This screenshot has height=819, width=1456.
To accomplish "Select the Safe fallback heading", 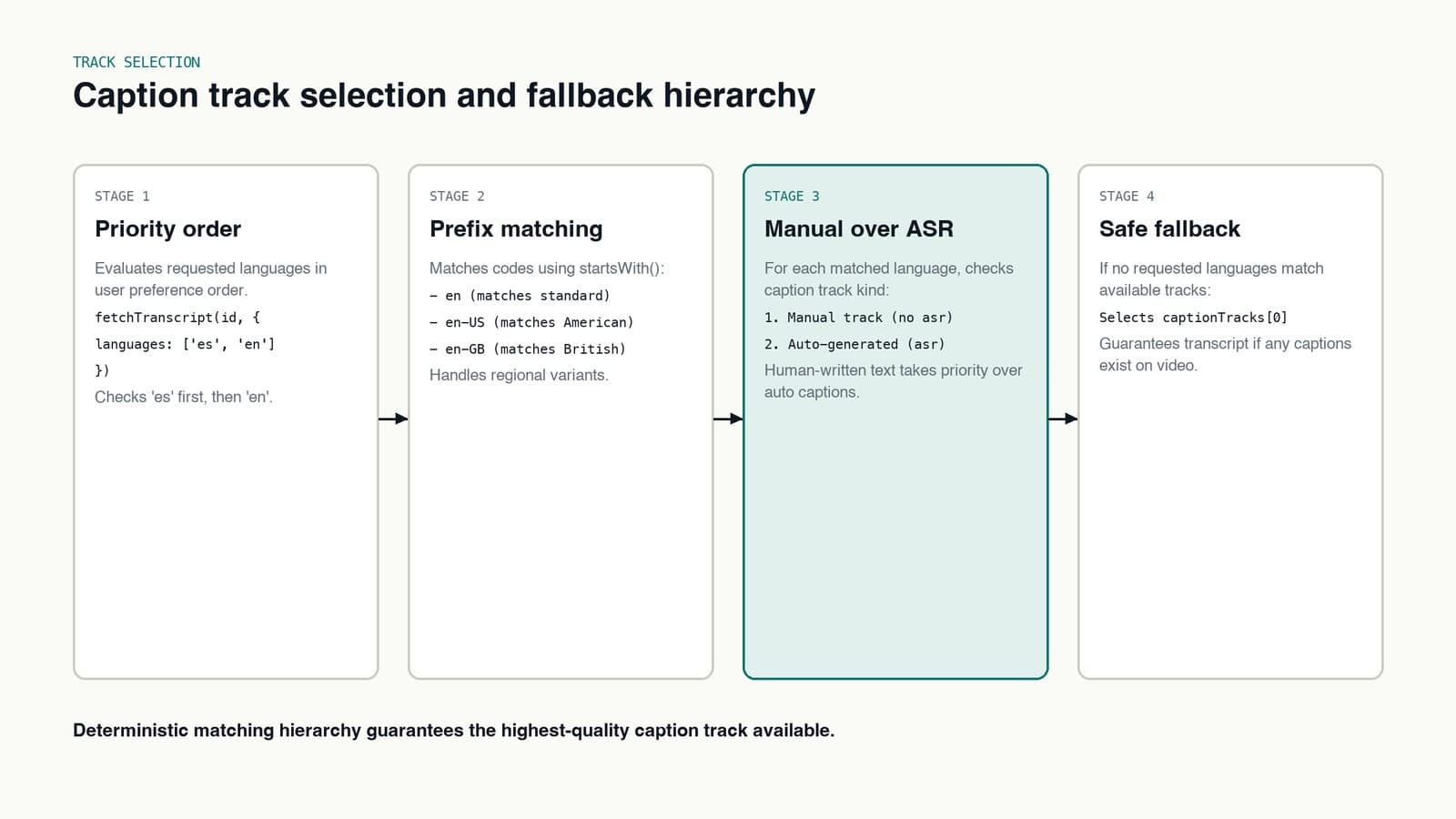I will coord(1169,228).
